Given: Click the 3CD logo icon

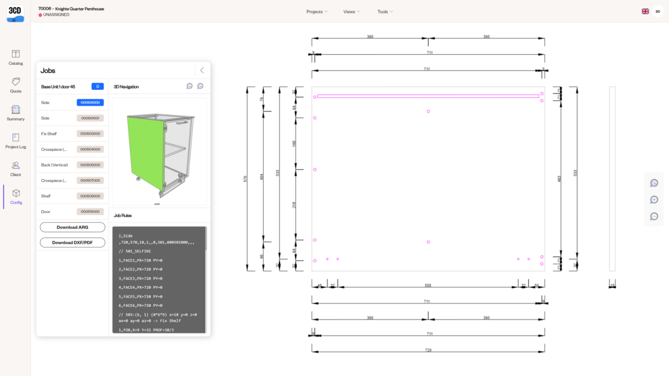Looking at the screenshot, I should coord(15,13).
